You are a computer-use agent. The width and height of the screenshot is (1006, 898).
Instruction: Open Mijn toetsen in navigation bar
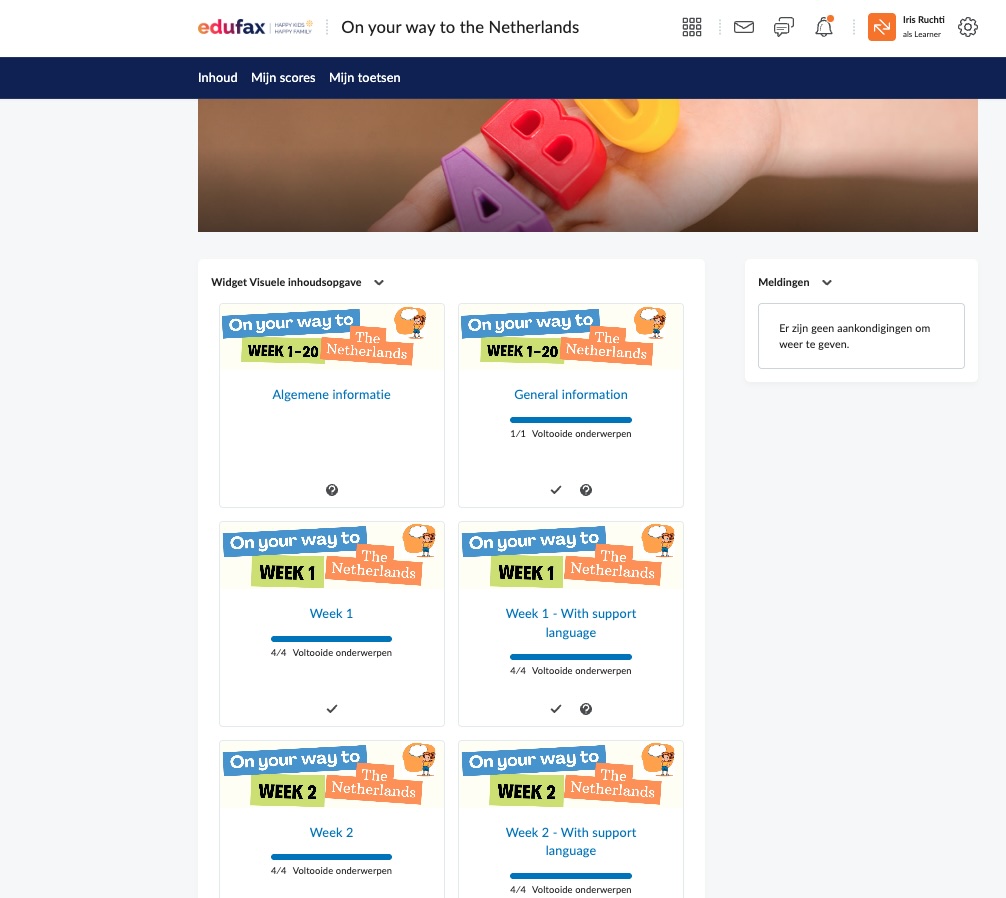(x=364, y=78)
